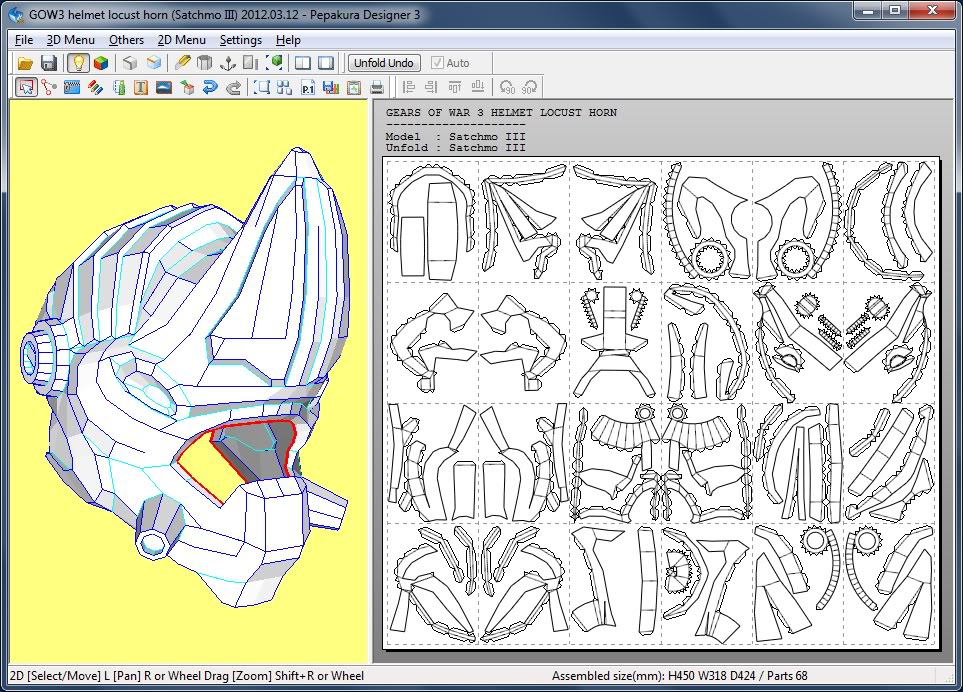Click the blue picture image tool icon
This screenshot has width=963, height=692.
(164, 87)
